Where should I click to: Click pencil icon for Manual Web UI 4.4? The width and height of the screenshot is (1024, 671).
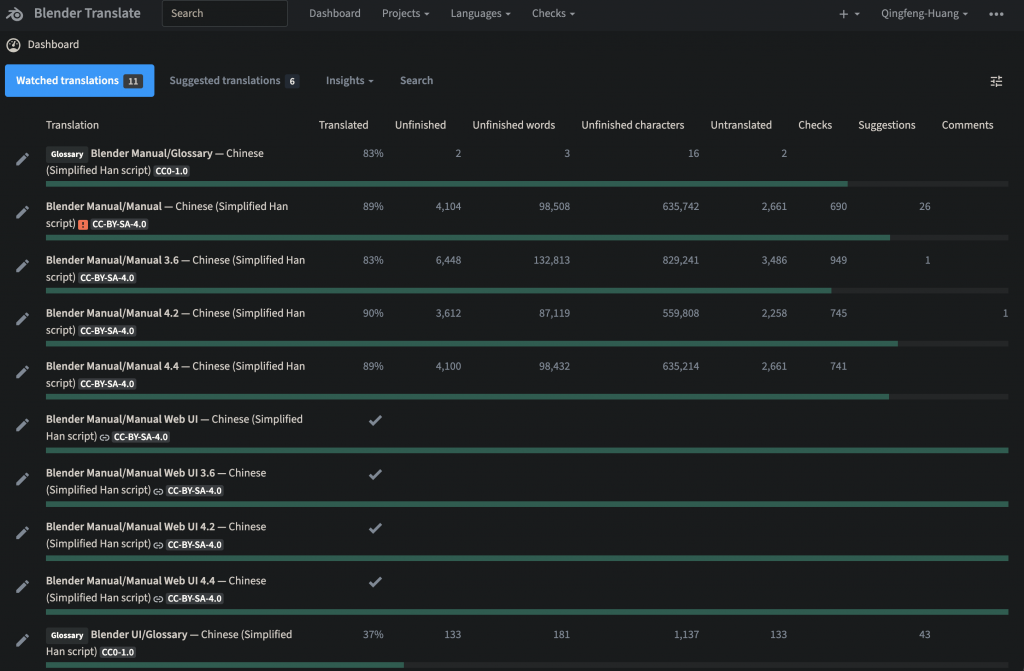(22, 586)
